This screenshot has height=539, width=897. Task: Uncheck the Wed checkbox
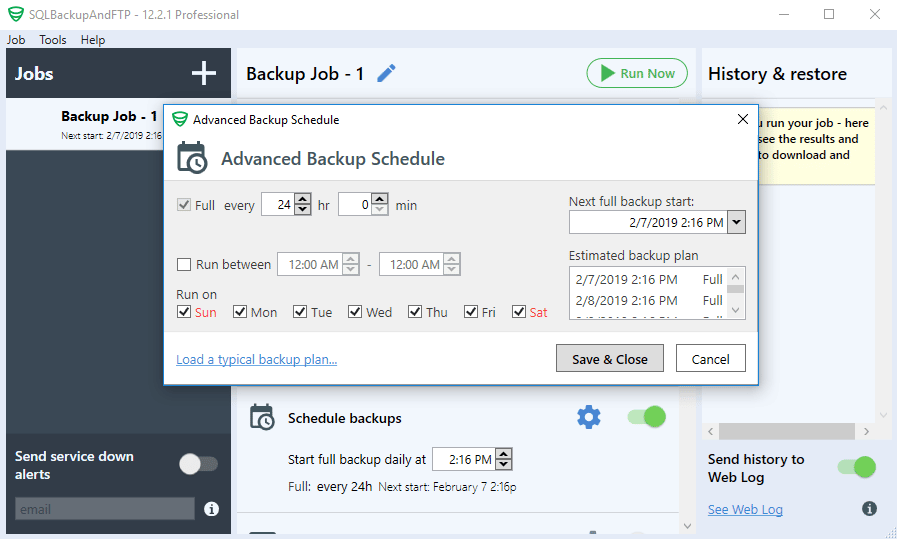coord(355,312)
